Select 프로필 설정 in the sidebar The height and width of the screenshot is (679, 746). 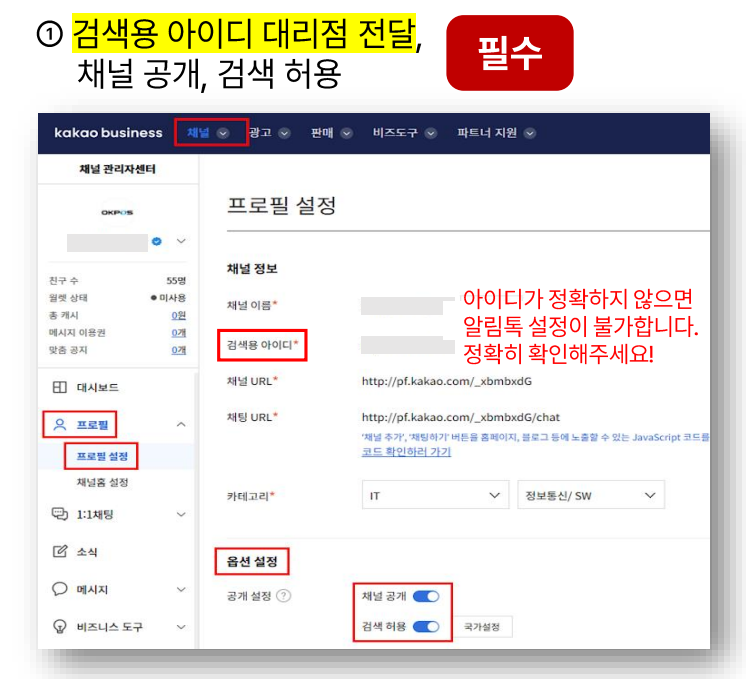103,457
